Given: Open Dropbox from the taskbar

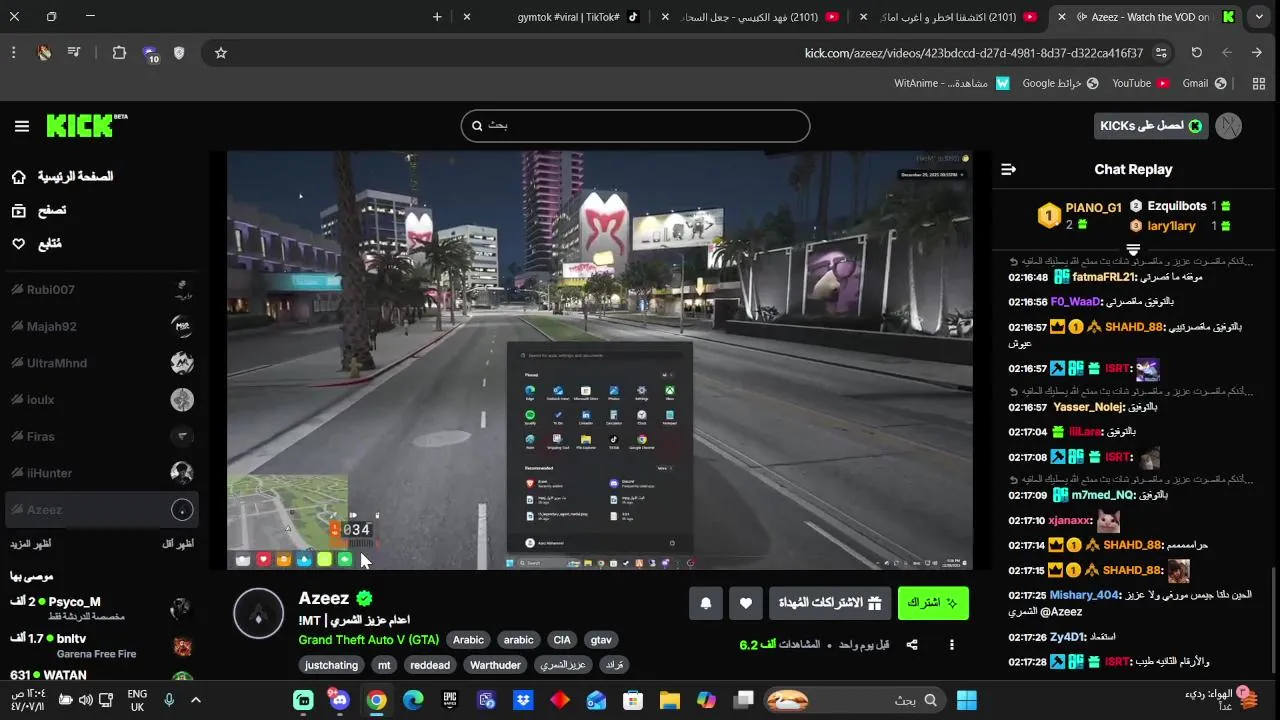Looking at the screenshot, I should [522, 700].
